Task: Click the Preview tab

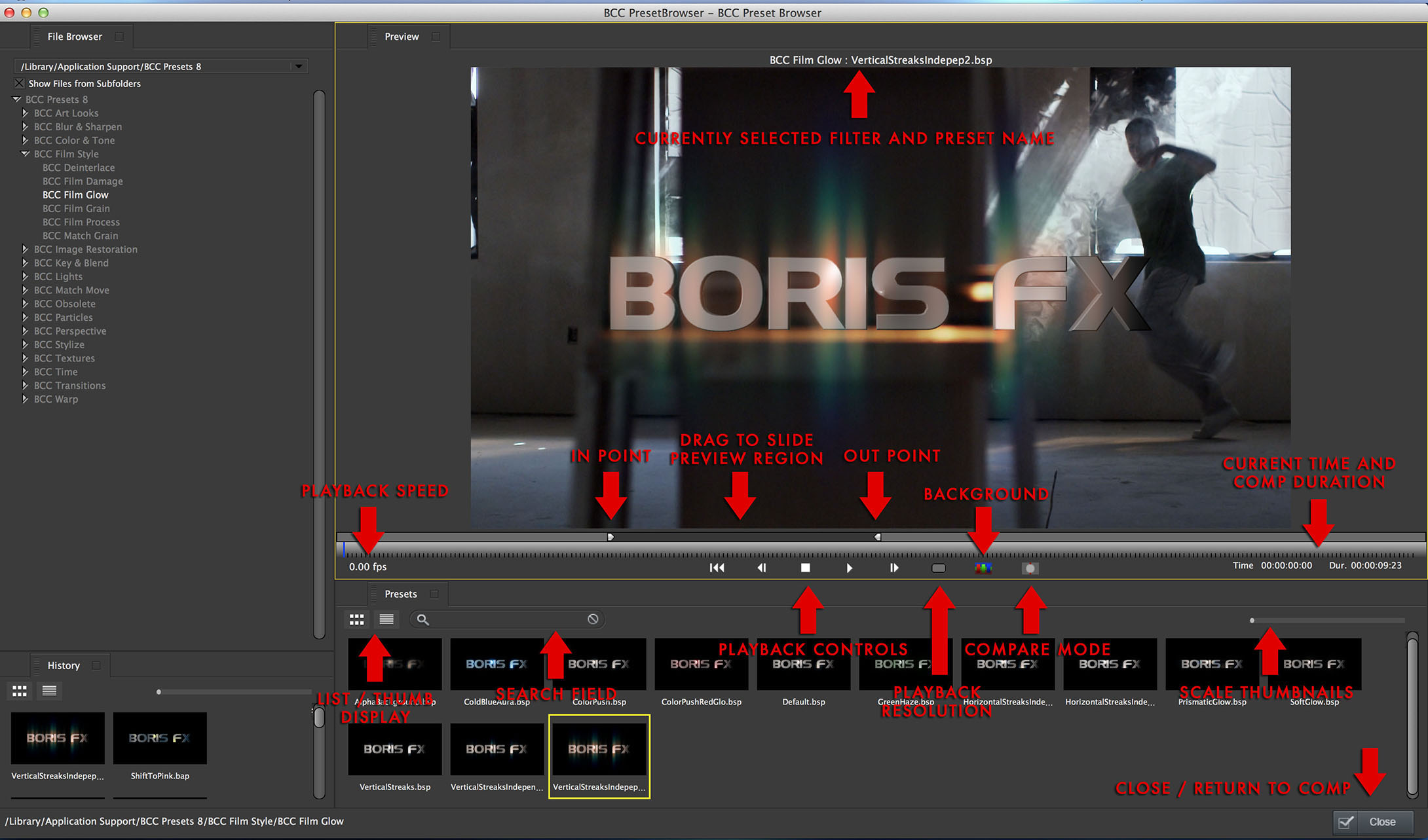Action: (400, 37)
